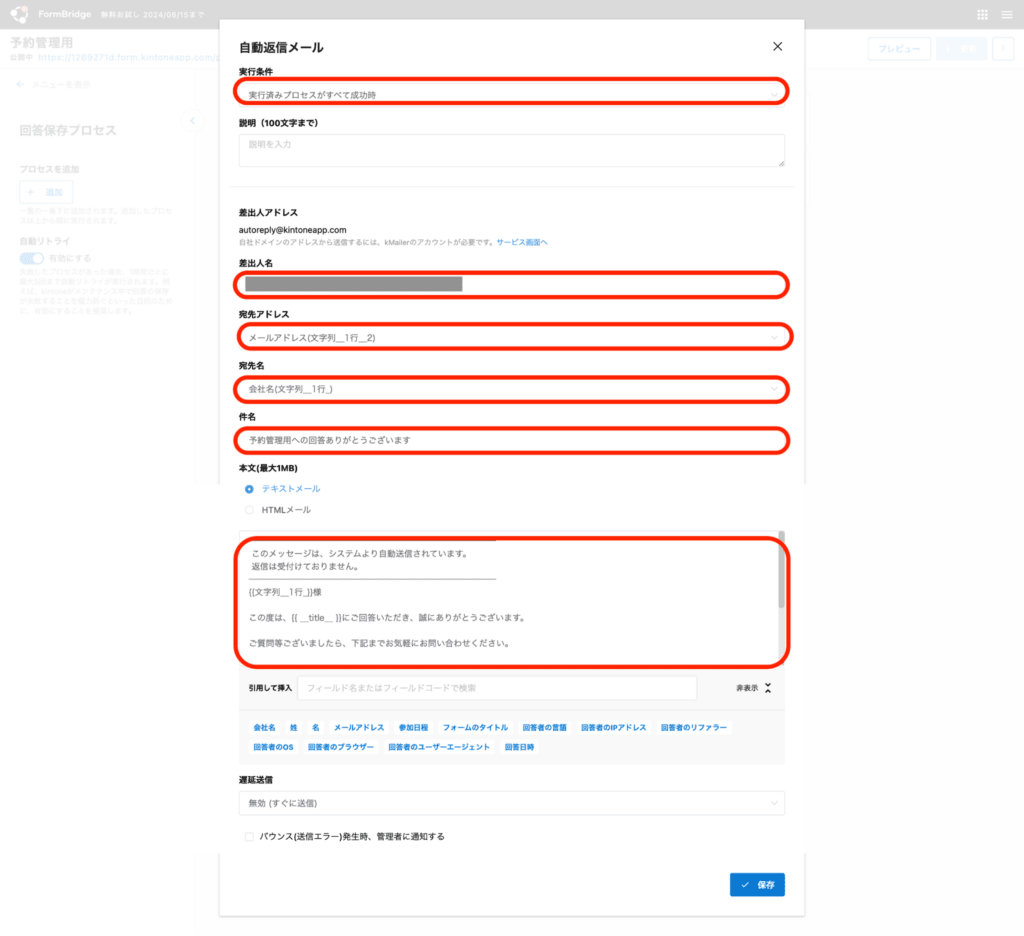Click the sidebar collapse arrow icon
Image resolution: width=1024 pixels, height=936 pixels.
(x=192, y=121)
